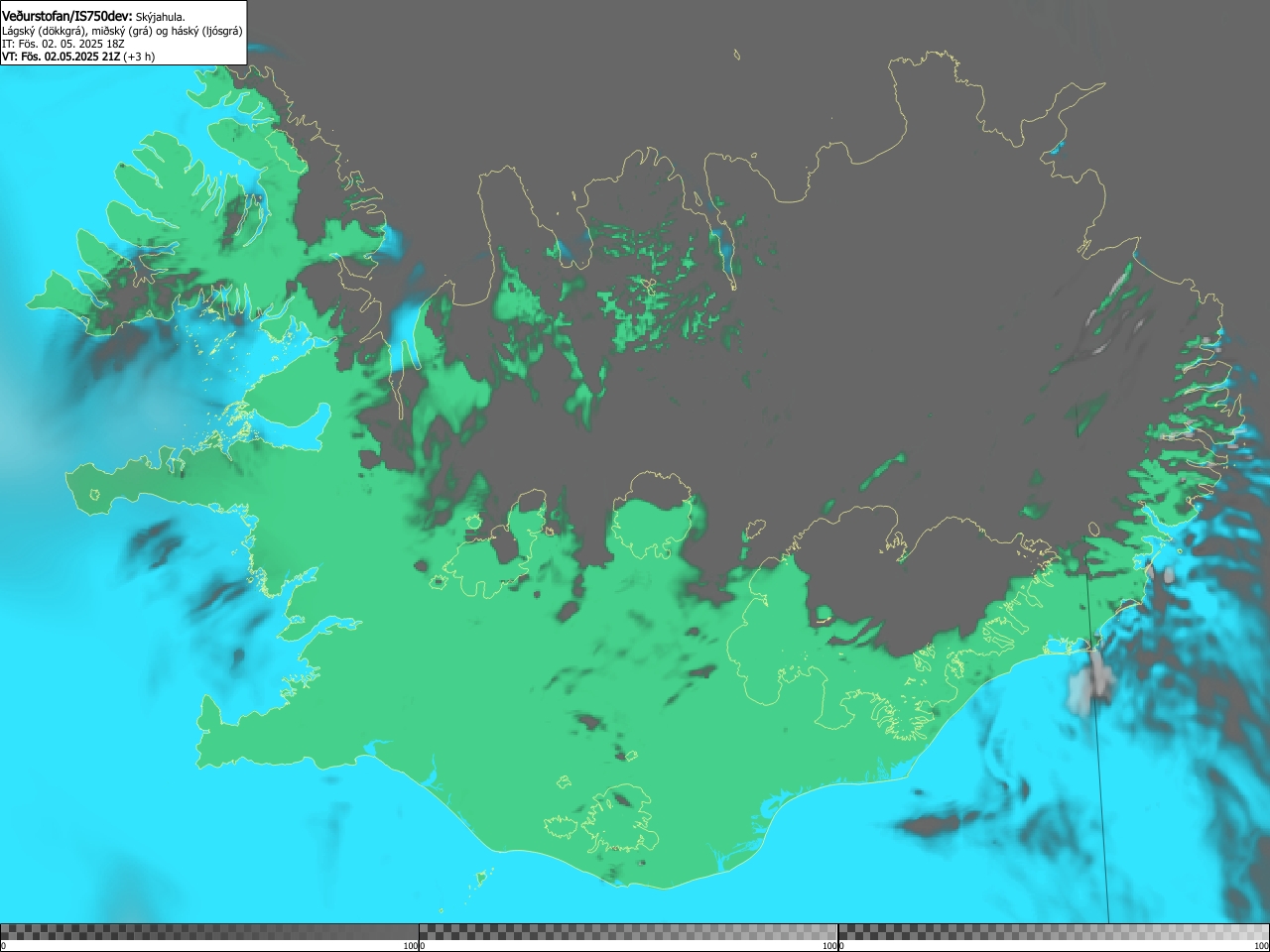1270x952 pixels.
Task: Click the 'Veðurstofan/IS750dev: Skýjahula.' title text
Action: pyautogui.click(x=93, y=16)
